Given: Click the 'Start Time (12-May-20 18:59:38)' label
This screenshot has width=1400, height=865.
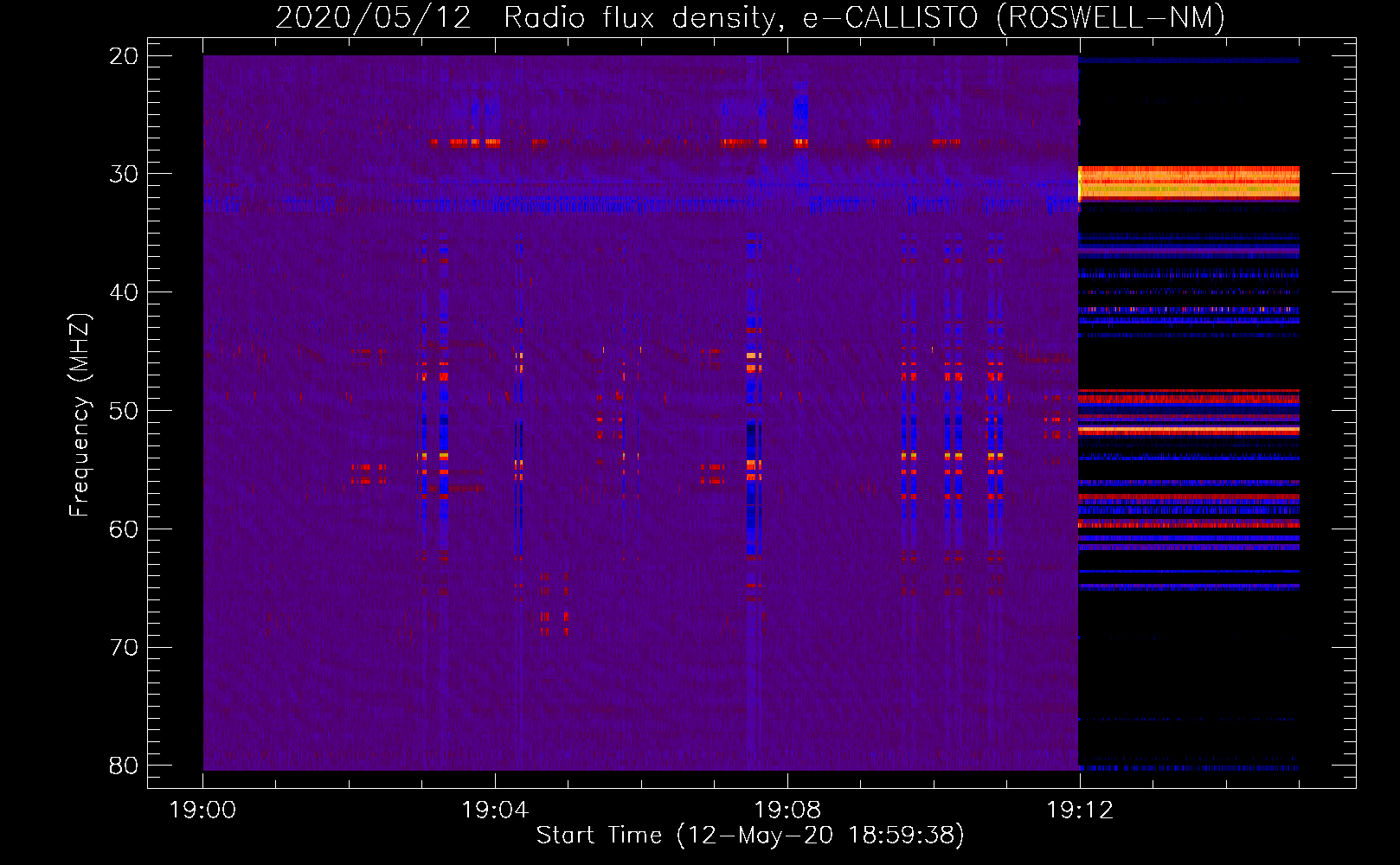Looking at the screenshot, I should pos(750,836).
